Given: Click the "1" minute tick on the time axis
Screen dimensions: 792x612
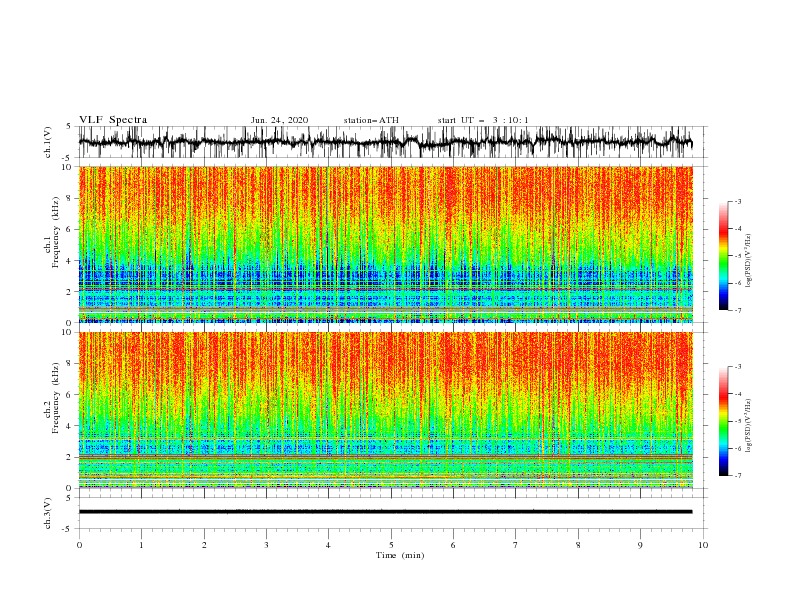Looking at the screenshot, I should point(141,545).
